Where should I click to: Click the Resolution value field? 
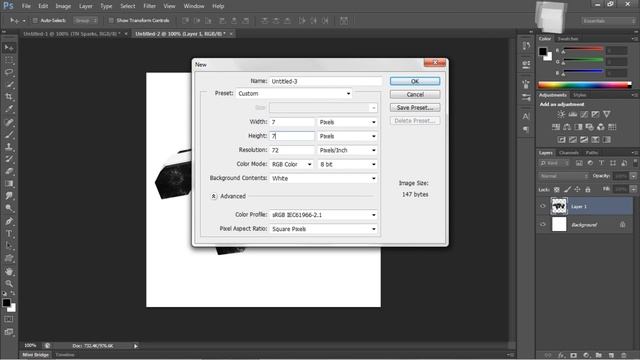291,150
